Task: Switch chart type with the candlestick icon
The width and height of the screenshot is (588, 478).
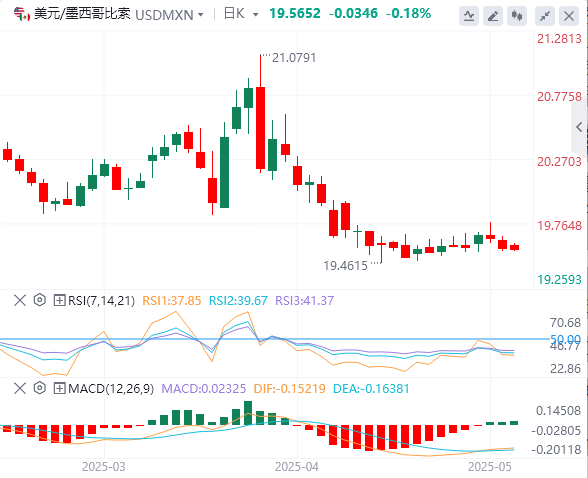Action: (x=517, y=16)
